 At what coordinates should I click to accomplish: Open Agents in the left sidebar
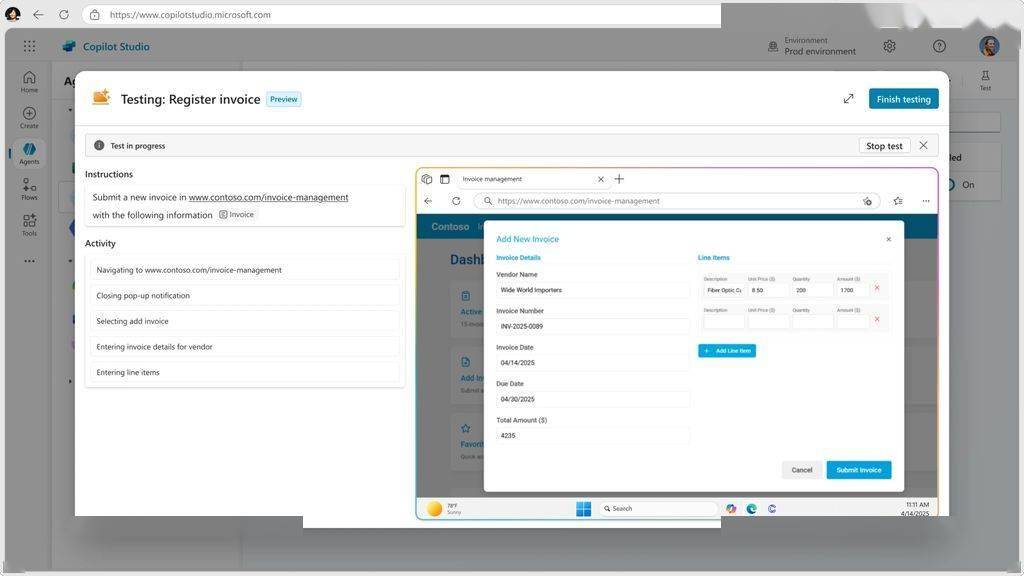29,153
